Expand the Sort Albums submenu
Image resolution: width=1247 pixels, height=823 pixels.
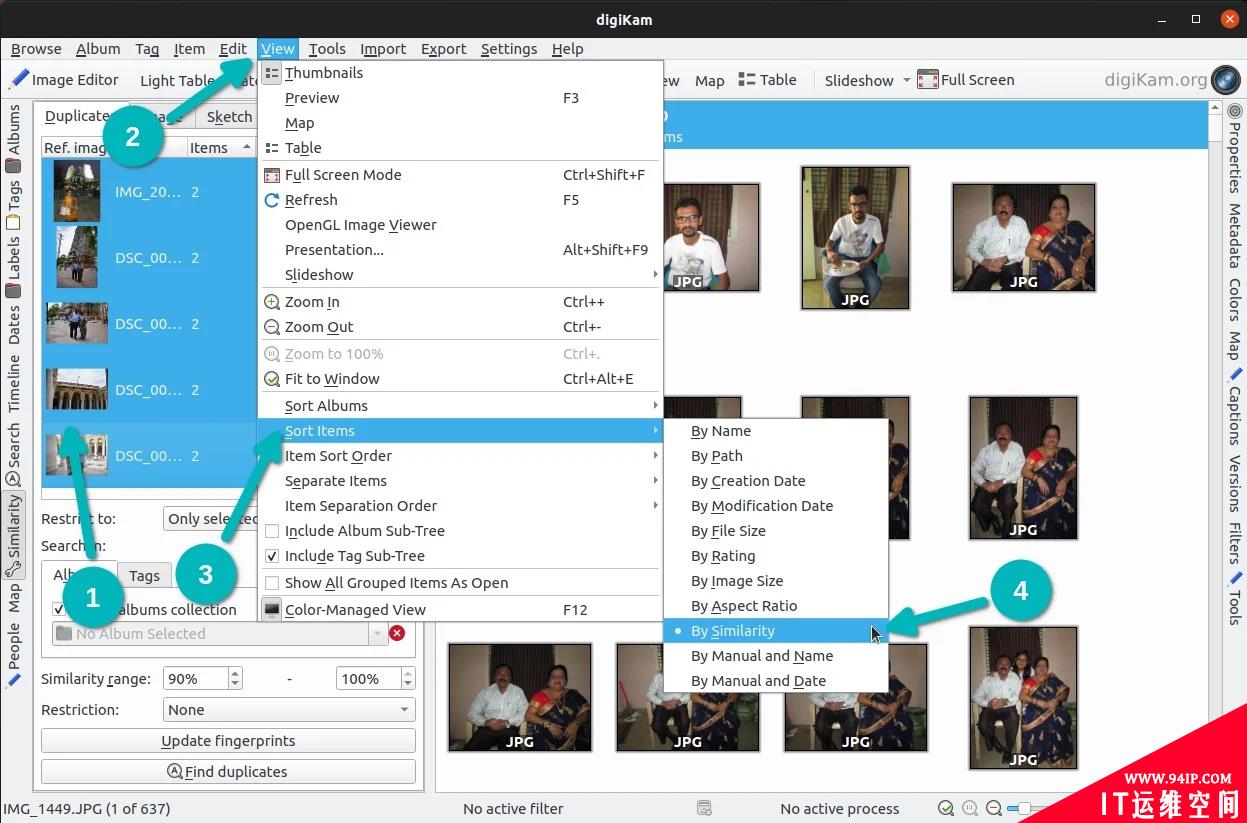pos(461,406)
